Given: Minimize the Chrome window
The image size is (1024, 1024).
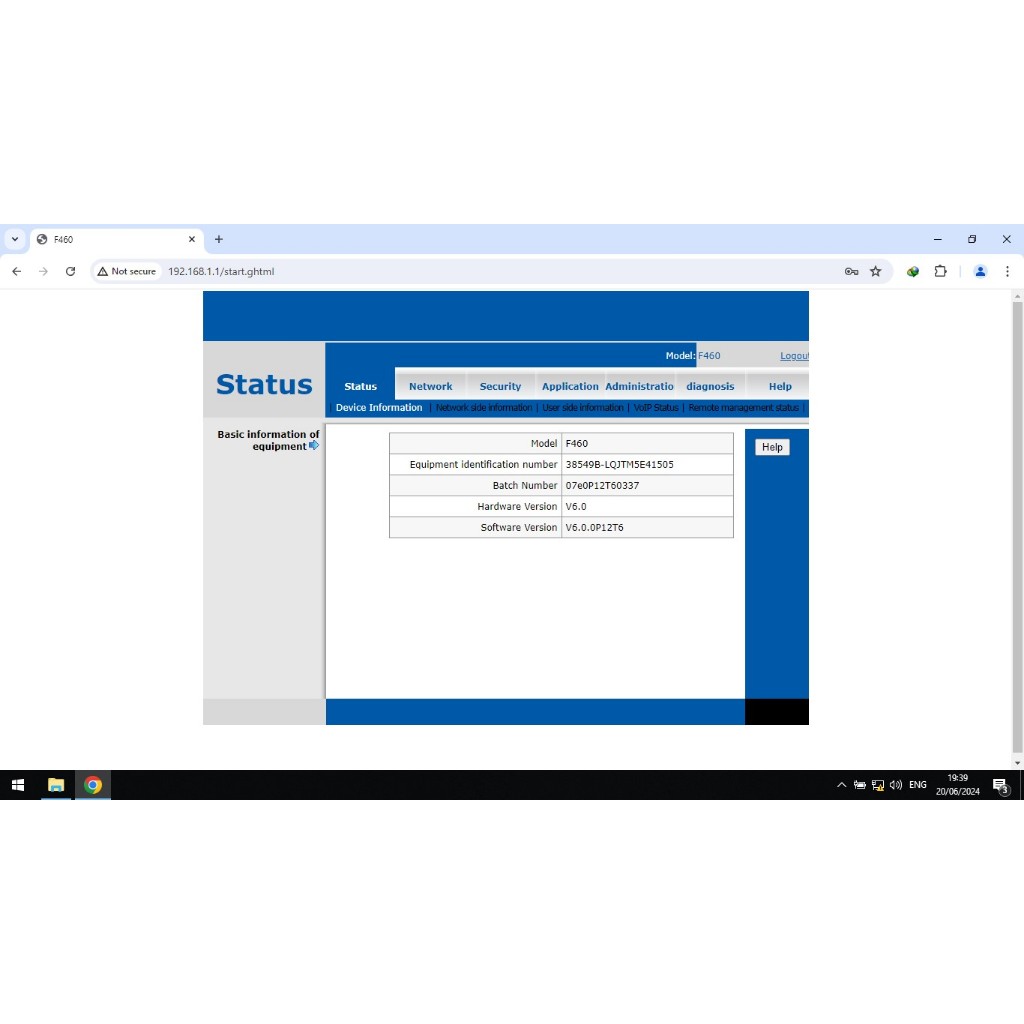Looking at the screenshot, I should click(x=938, y=240).
